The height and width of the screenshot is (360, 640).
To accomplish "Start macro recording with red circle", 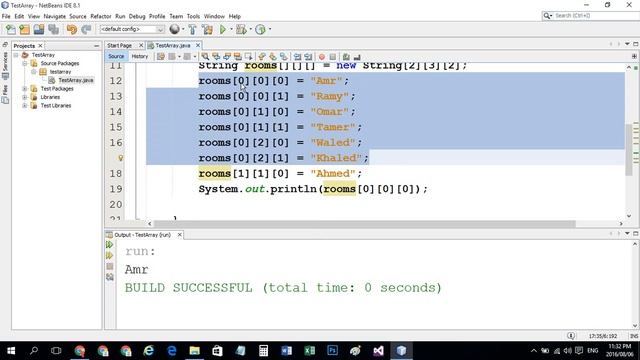I will click(x=322, y=57).
